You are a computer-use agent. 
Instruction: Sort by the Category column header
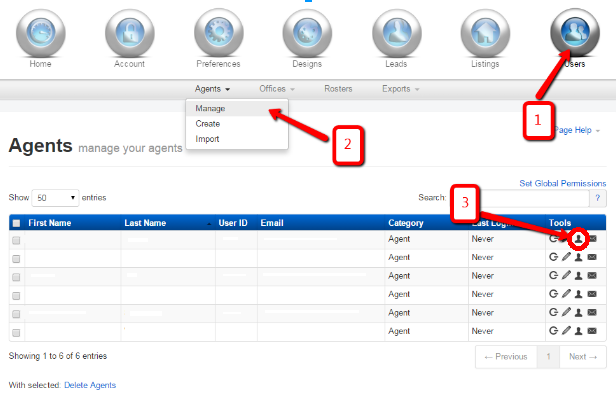pos(427,223)
